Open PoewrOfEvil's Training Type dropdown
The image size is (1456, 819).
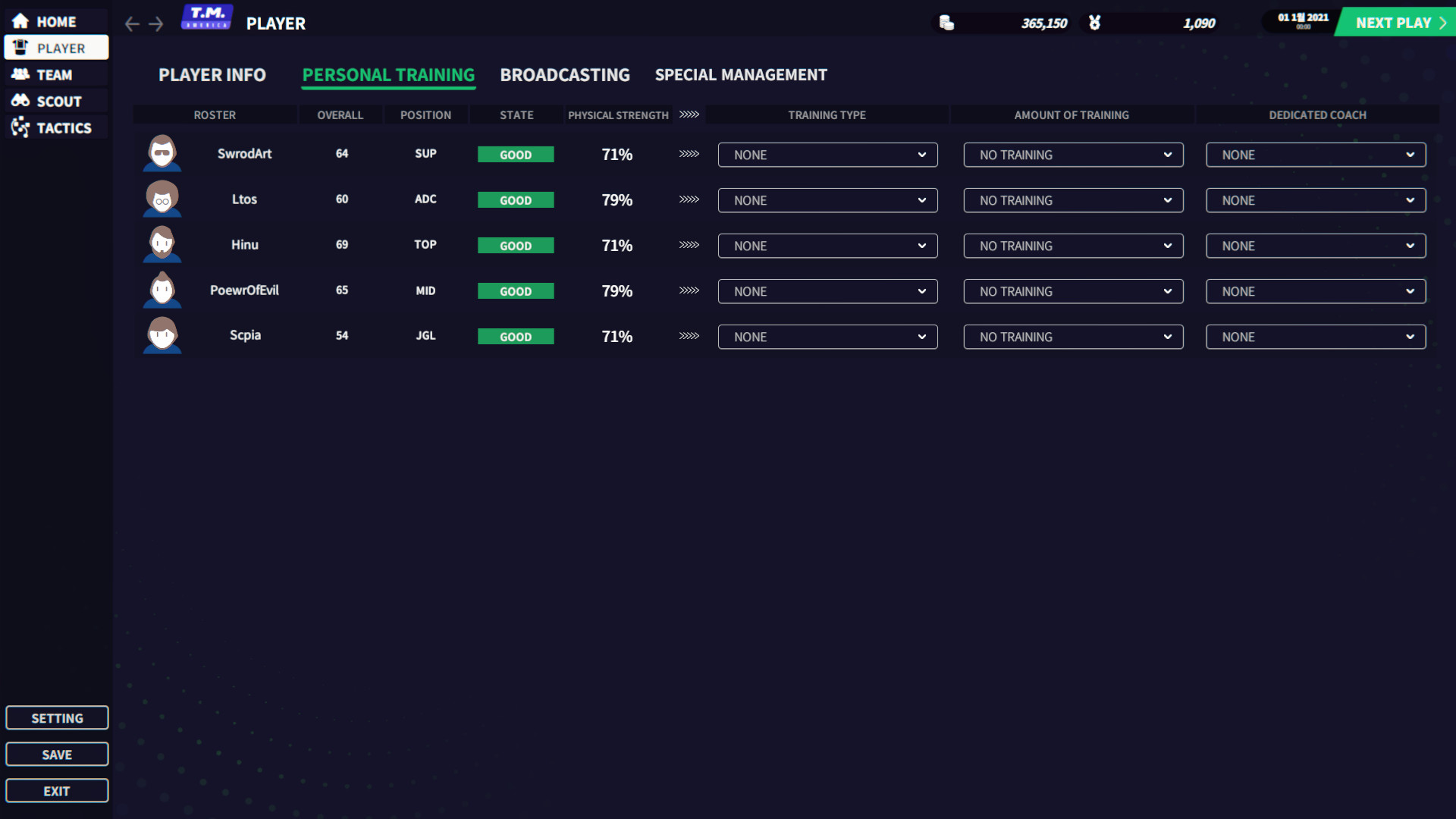click(828, 291)
